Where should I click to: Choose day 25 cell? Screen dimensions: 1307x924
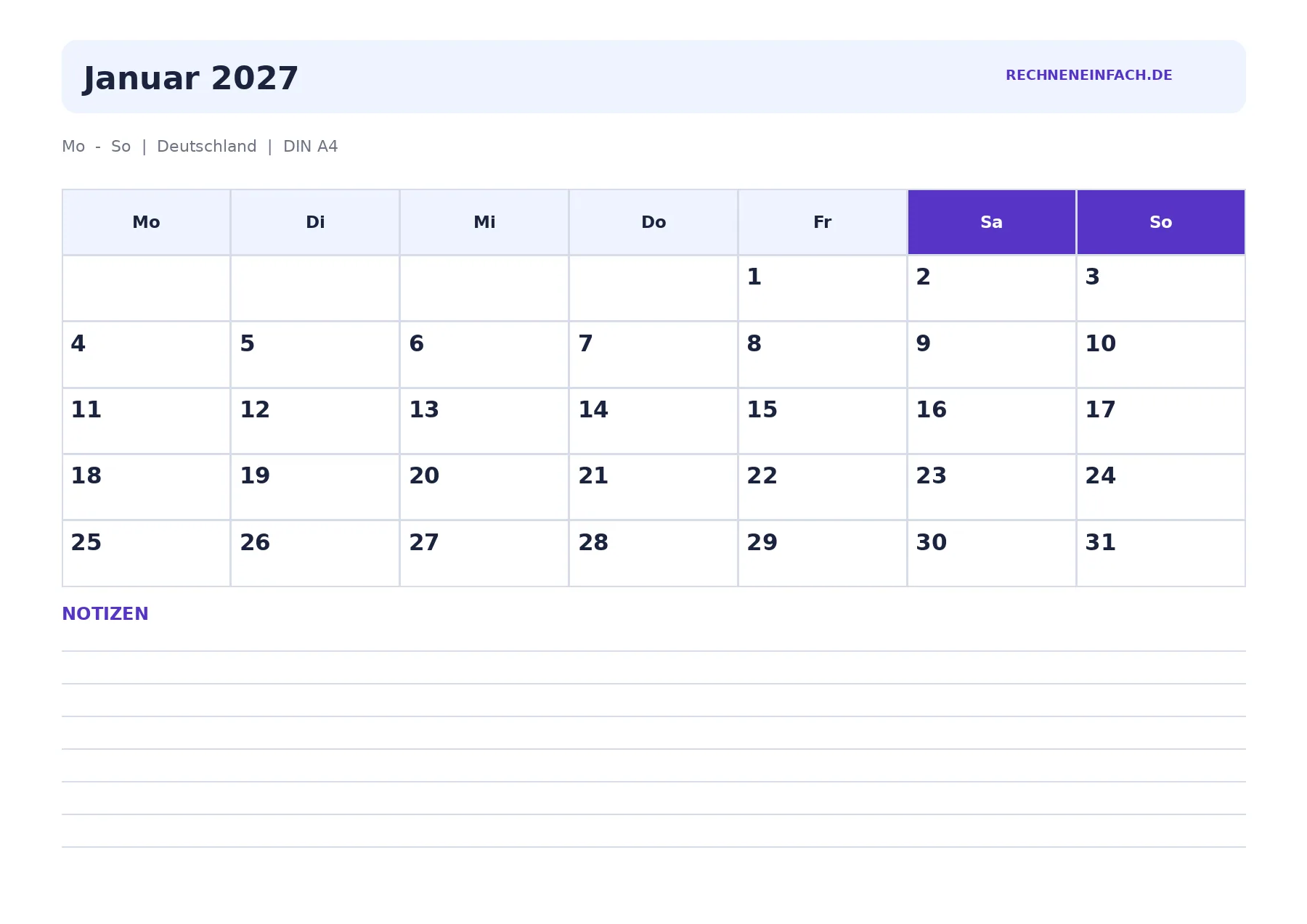tap(146, 554)
